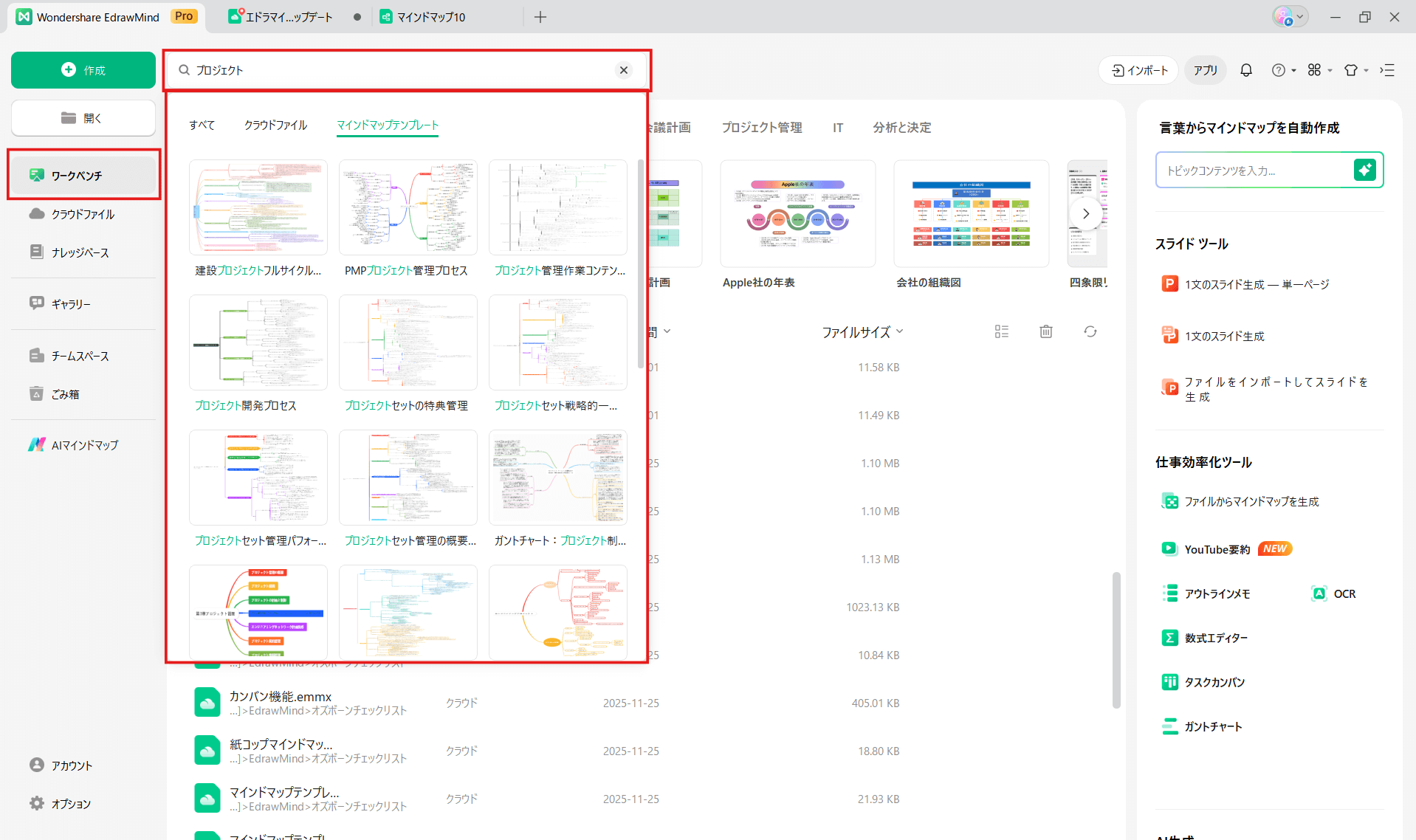Viewport: 1416px width, 840px height.
Task: Expand the help question mark dropdown
Action: pyautogui.click(x=1283, y=70)
